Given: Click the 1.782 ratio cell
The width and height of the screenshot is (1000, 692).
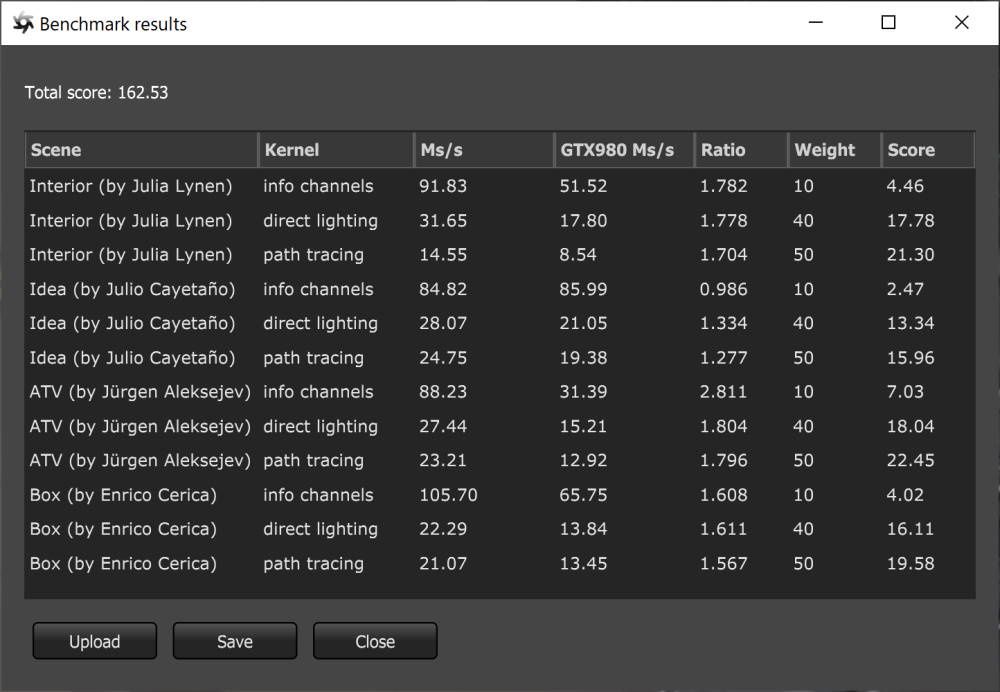Looking at the screenshot, I should tap(723, 186).
